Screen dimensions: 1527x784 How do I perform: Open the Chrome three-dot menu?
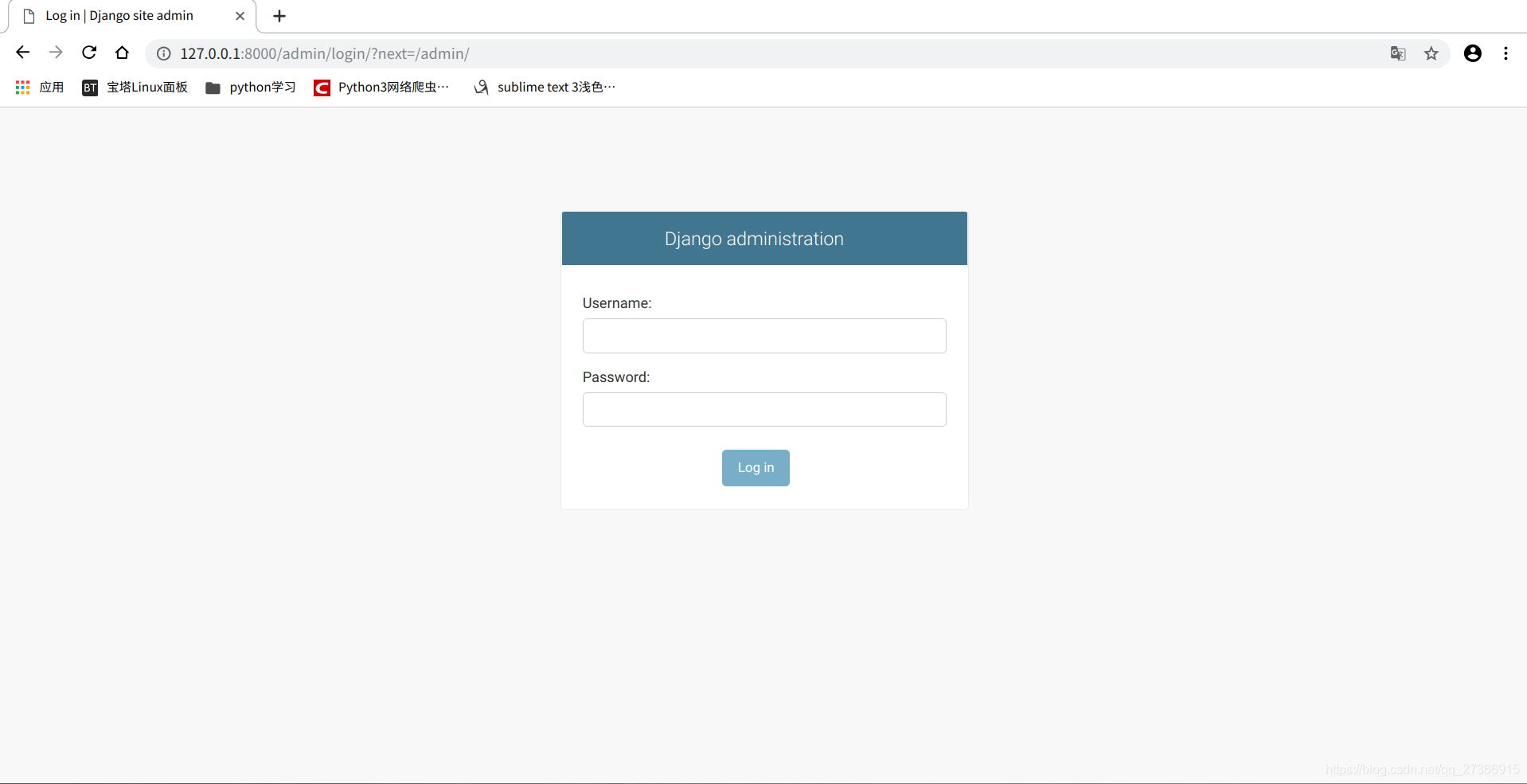pos(1506,53)
